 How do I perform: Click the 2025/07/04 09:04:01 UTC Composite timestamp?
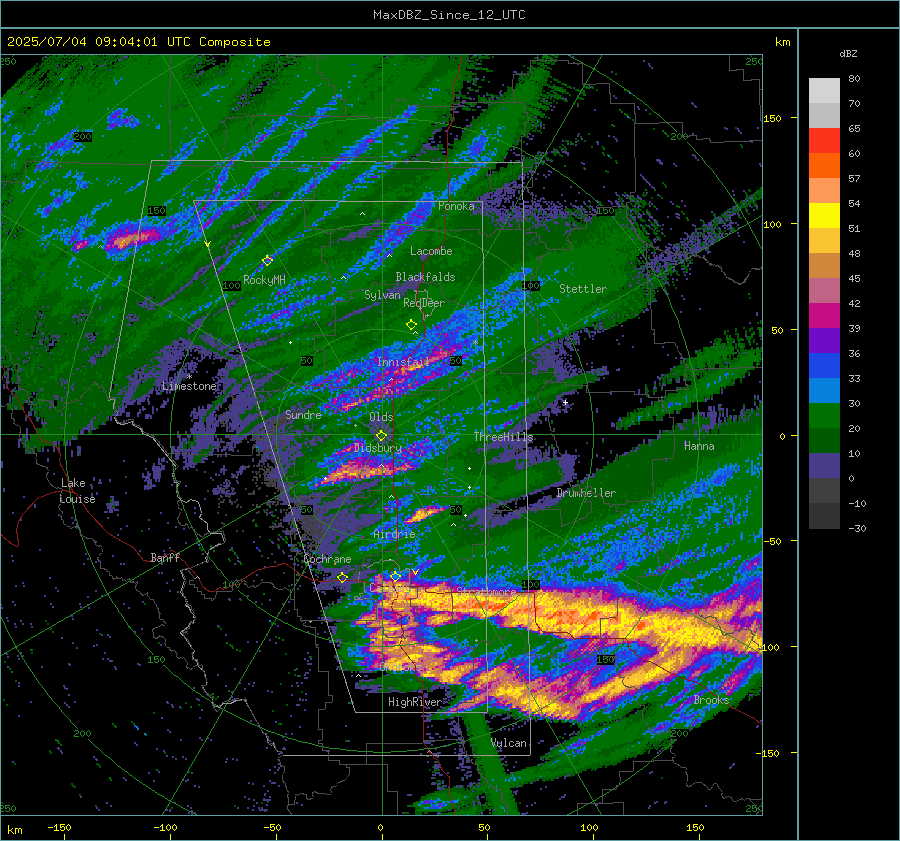(139, 42)
